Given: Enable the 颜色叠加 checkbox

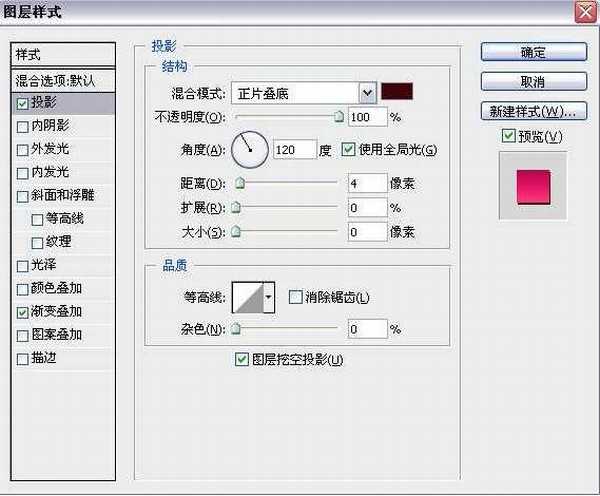Looking at the screenshot, I should (23, 289).
